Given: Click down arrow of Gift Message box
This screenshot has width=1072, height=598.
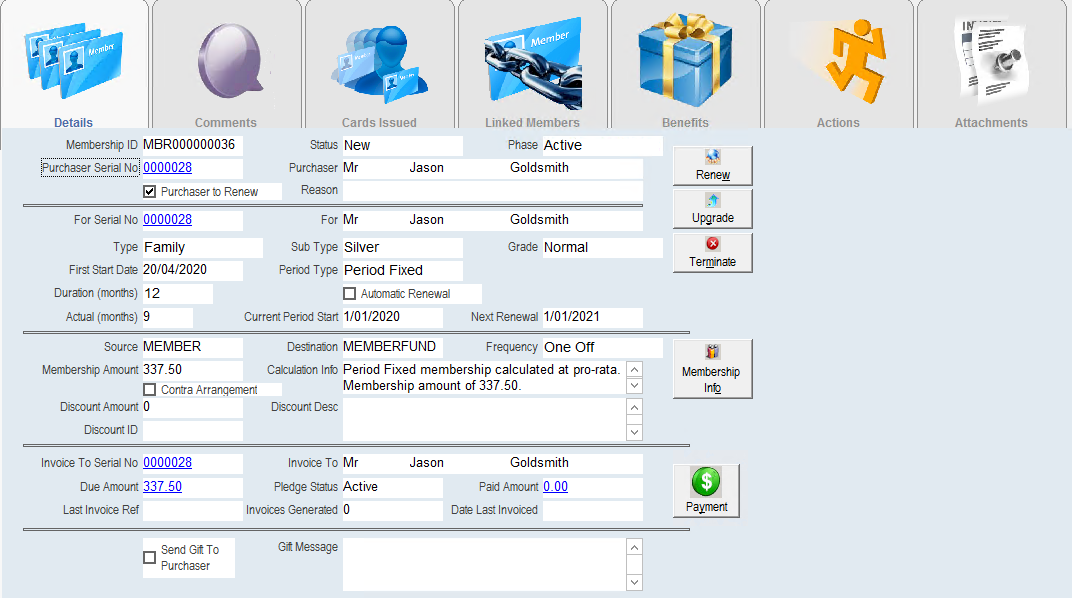Looking at the screenshot, I should (634, 582).
